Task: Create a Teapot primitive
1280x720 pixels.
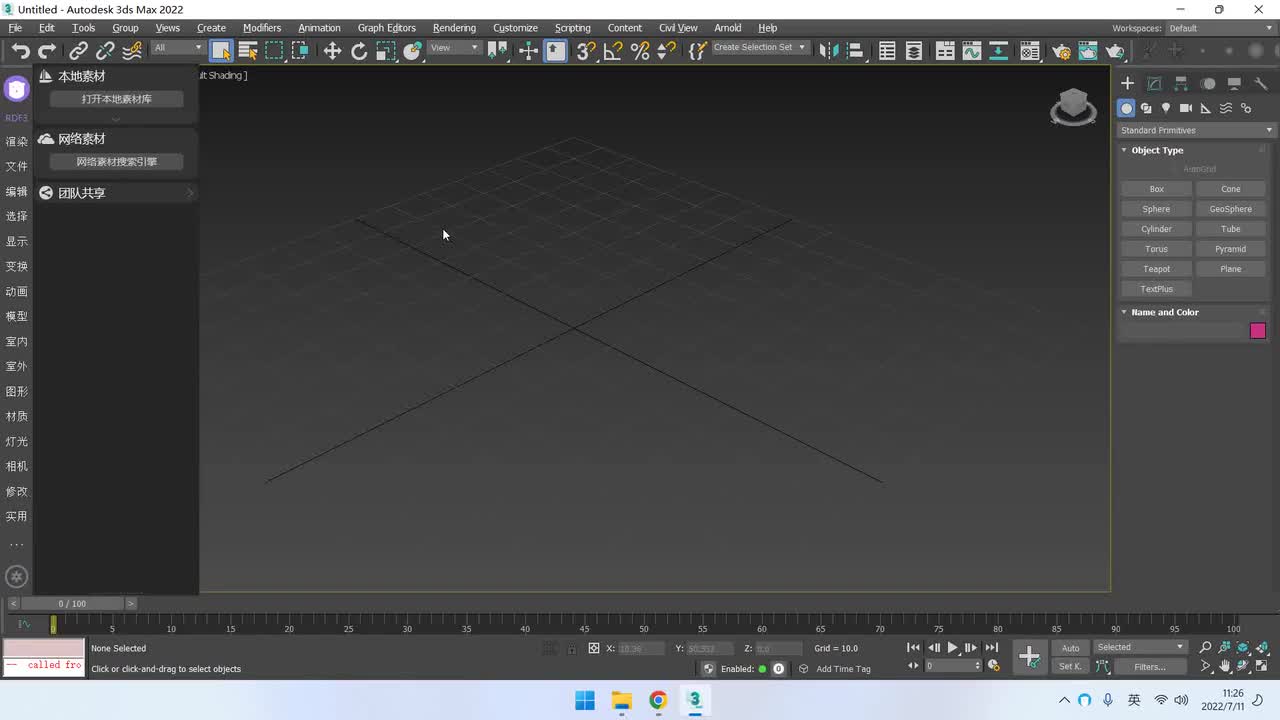Action: 1156,269
